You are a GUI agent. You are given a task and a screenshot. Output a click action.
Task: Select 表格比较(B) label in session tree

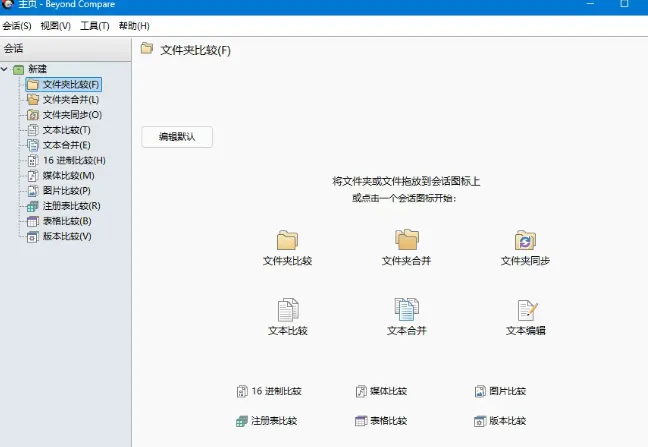tap(67, 221)
